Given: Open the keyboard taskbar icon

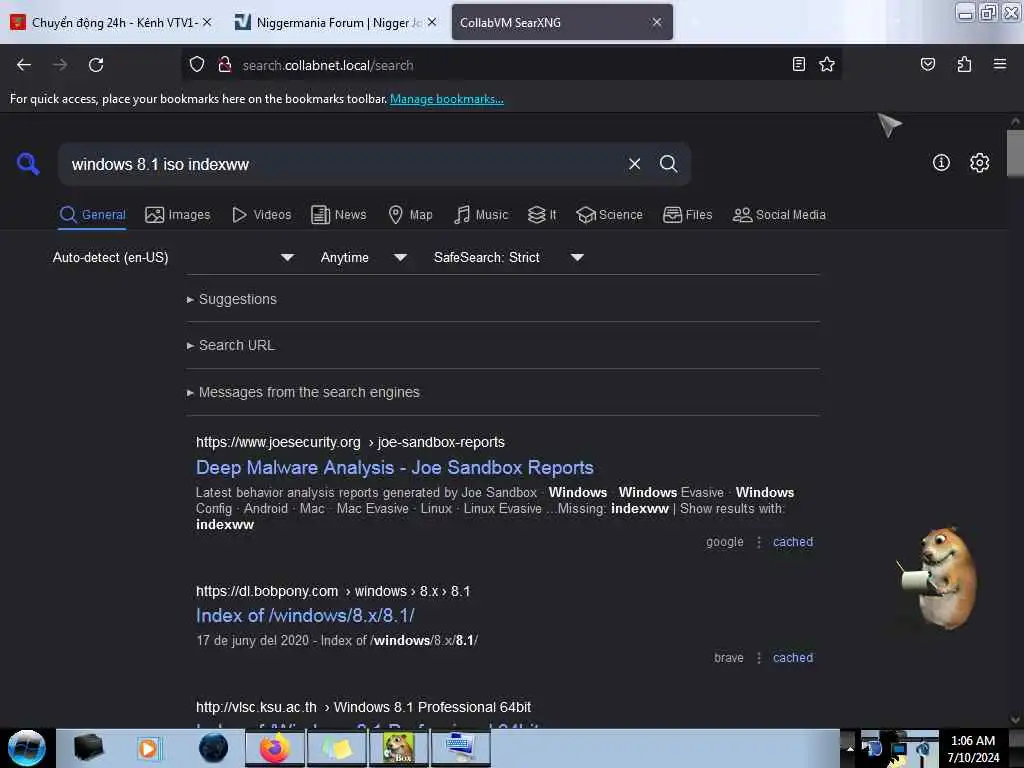Looking at the screenshot, I should click(460, 748).
